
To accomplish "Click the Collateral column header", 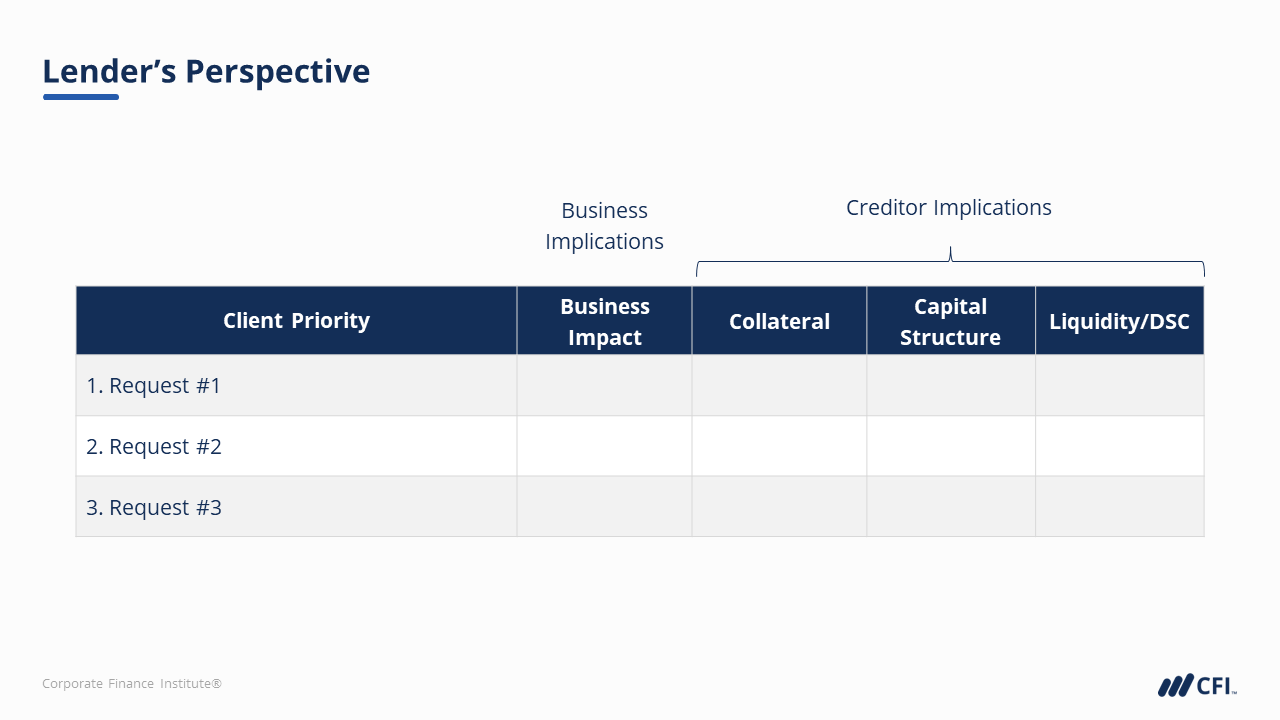I will tap(779, 321).
